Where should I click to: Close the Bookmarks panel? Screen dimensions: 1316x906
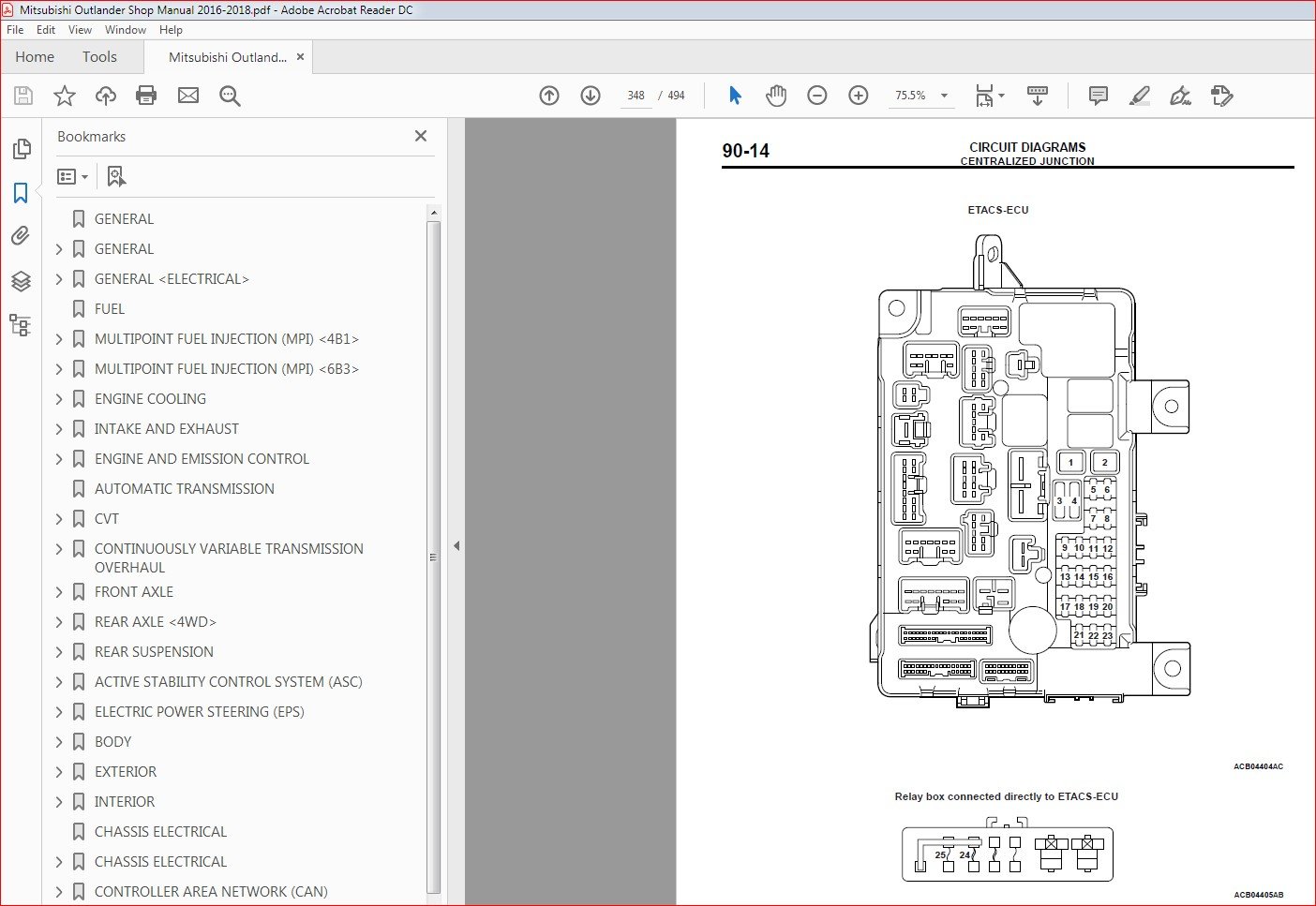(x=421, y=136)
